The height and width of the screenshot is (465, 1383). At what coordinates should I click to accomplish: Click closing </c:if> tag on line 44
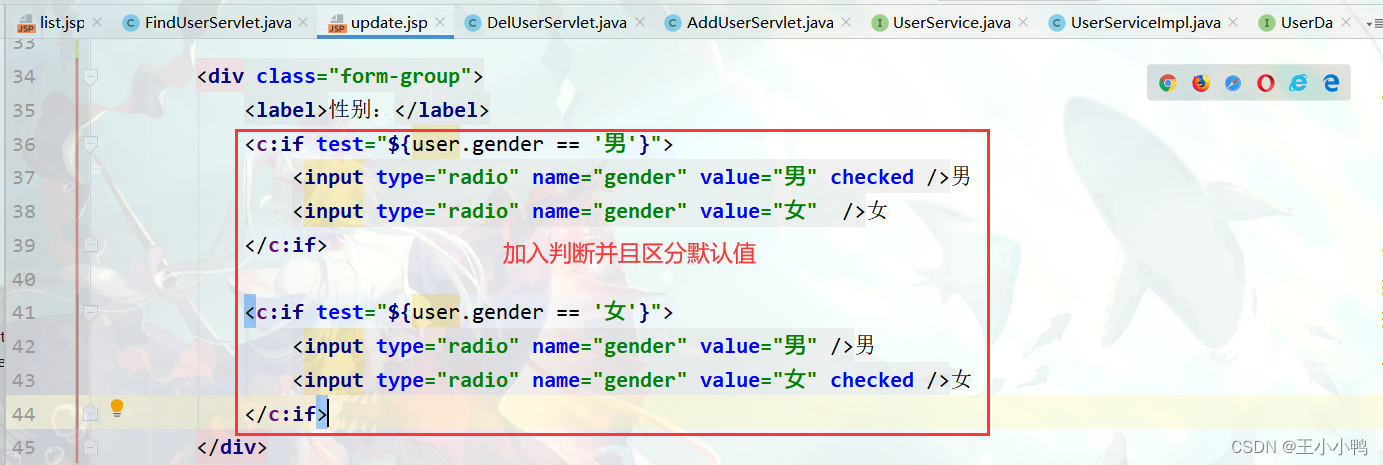tap(286, 413)
